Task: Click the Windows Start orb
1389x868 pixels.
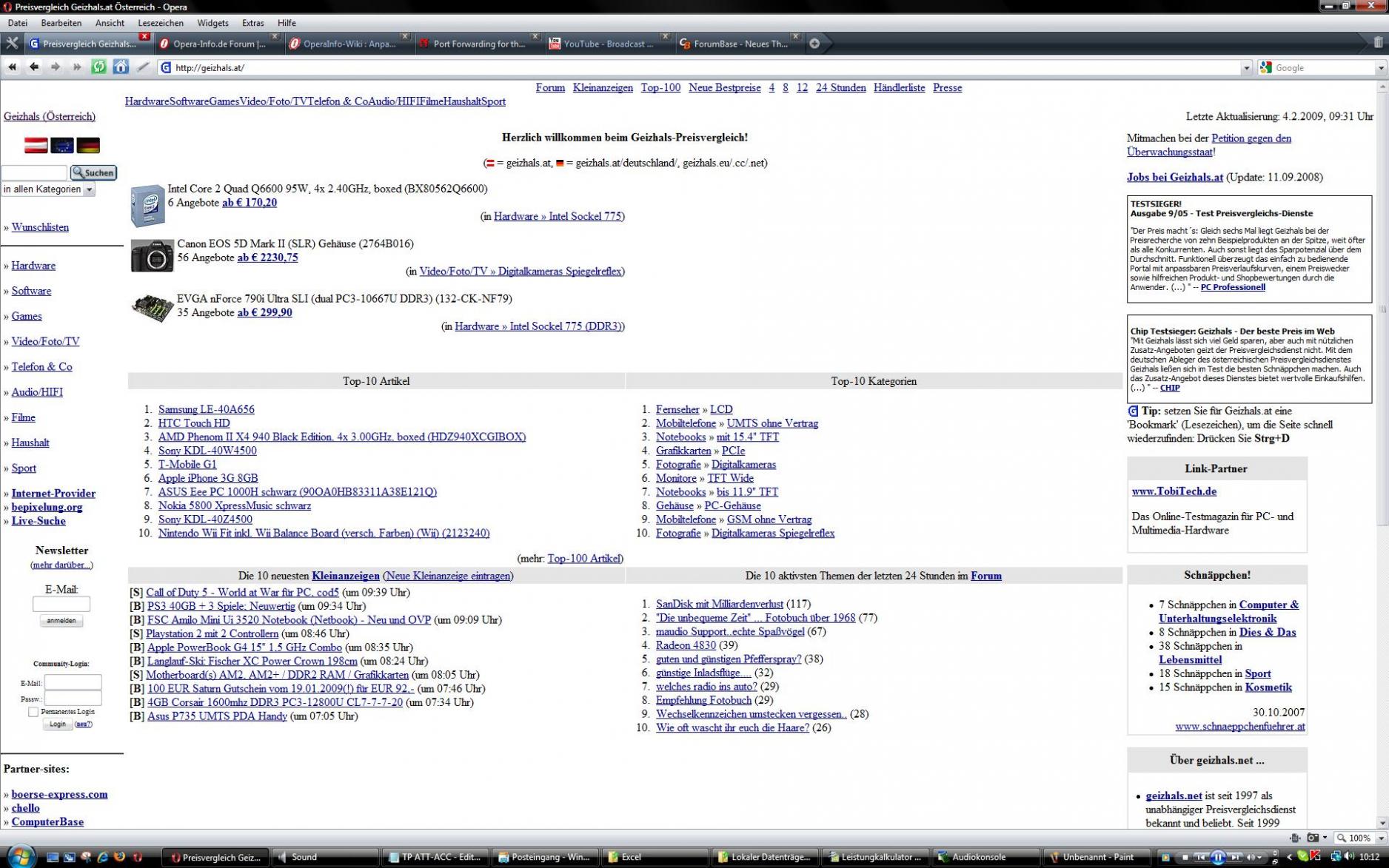Action: (x=20, y=857)
